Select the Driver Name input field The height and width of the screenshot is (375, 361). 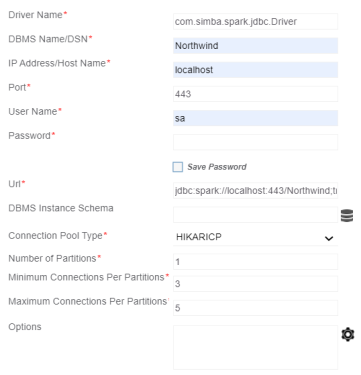click(x=255, y=22)
